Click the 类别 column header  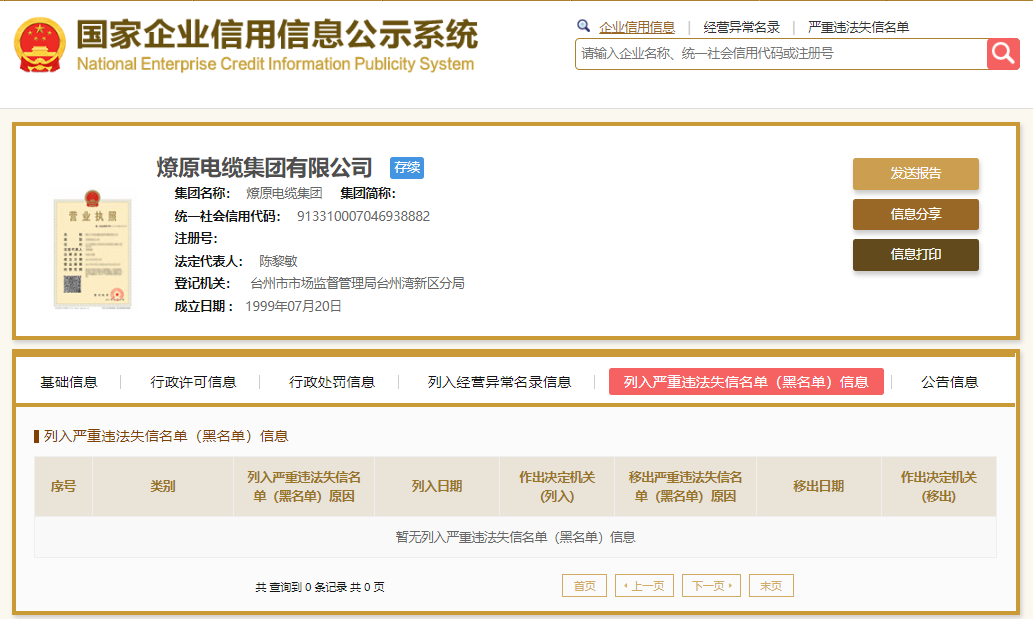tap(163, 487)
